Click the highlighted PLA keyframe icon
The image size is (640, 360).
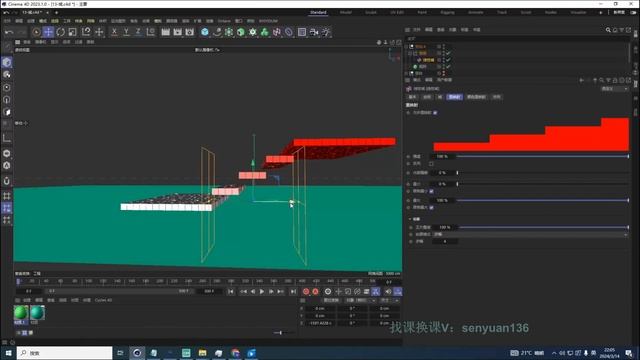pos(376,291)
